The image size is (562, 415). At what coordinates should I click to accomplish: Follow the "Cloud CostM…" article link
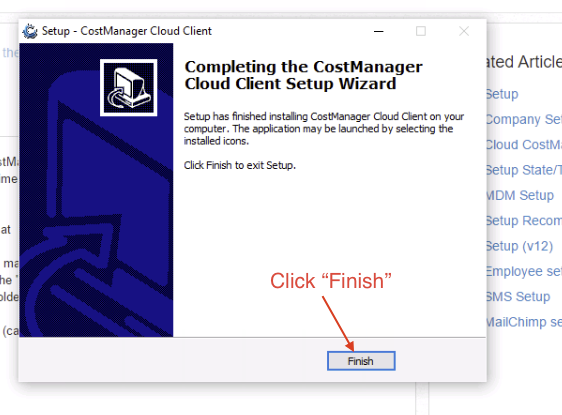pos(524,145)
